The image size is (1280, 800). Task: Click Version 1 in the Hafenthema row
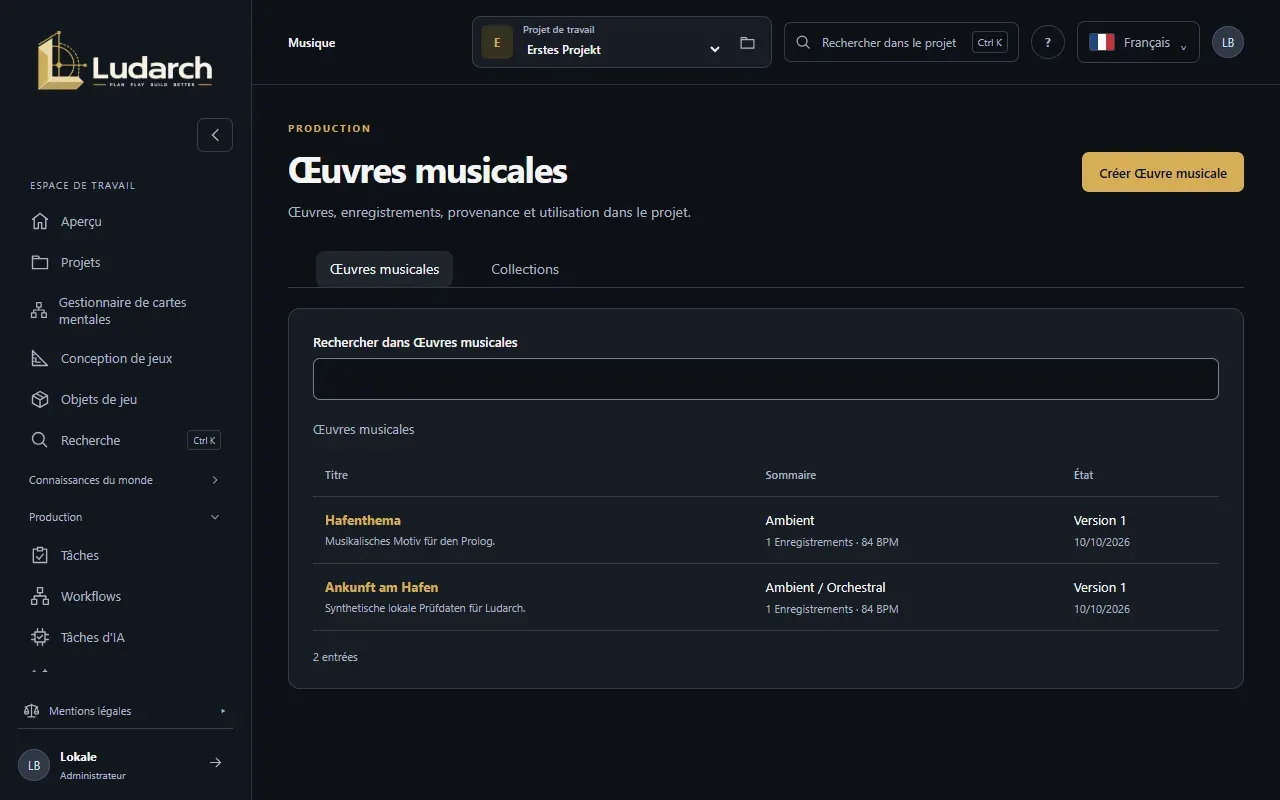(1100, 520)
